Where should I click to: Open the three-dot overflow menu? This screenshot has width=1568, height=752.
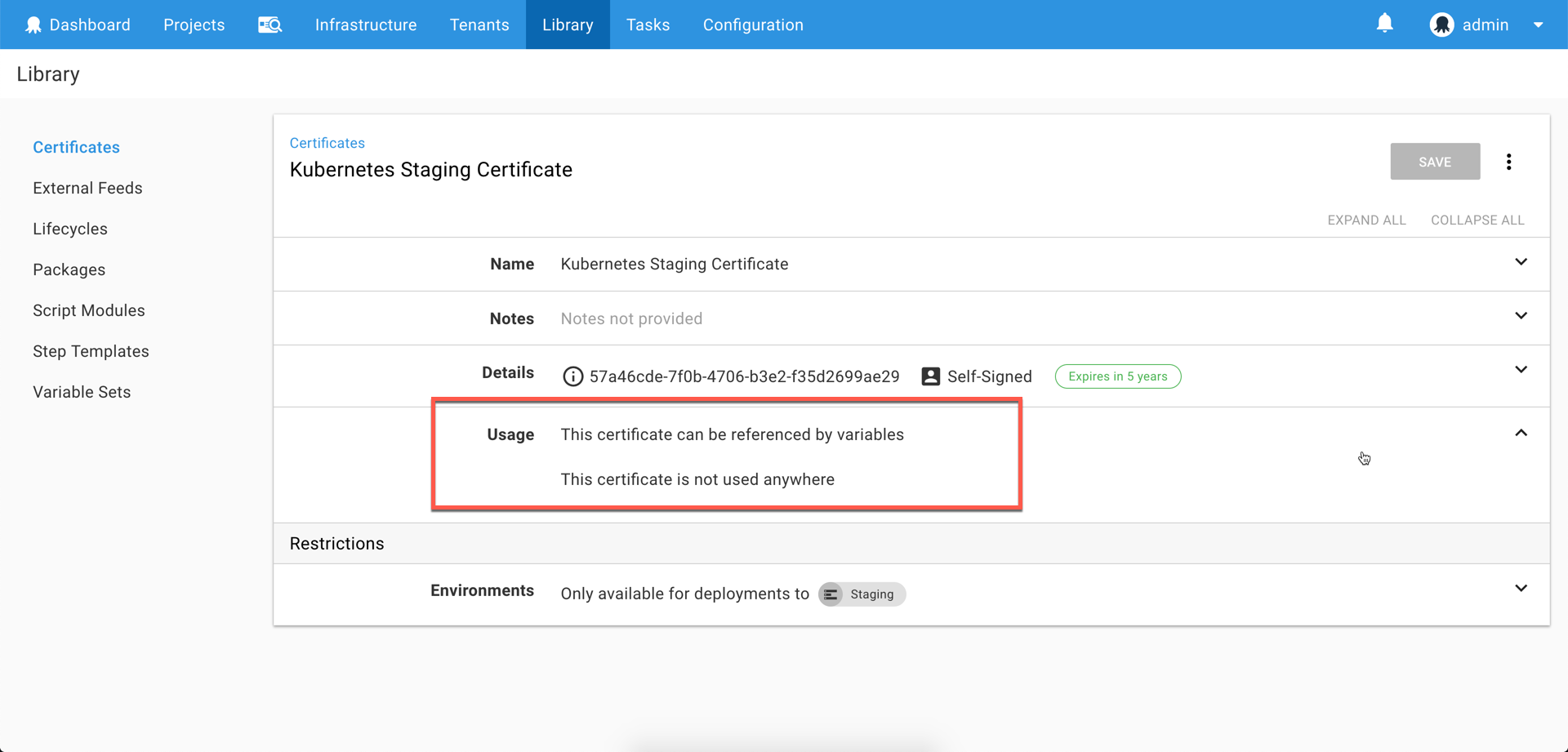click(x=1508, y=162)
